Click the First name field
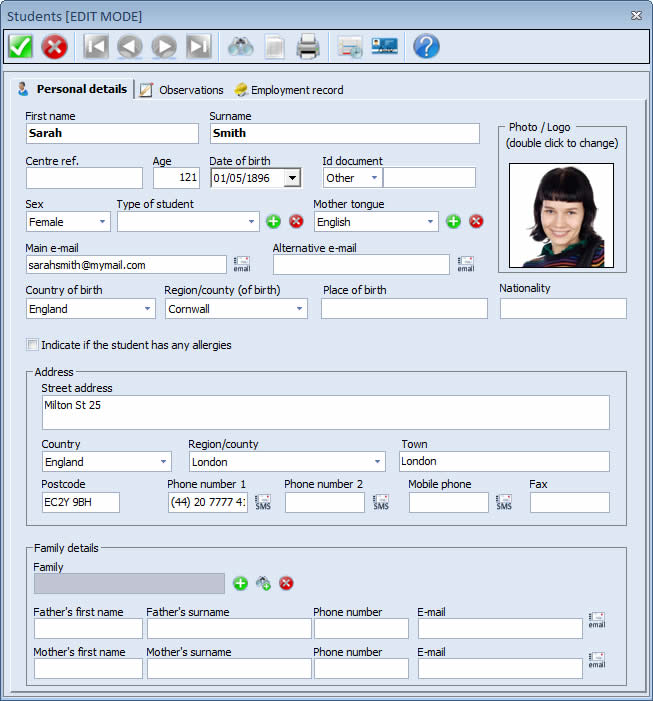Viewport: 653px width, 701px height. (112, 133)
